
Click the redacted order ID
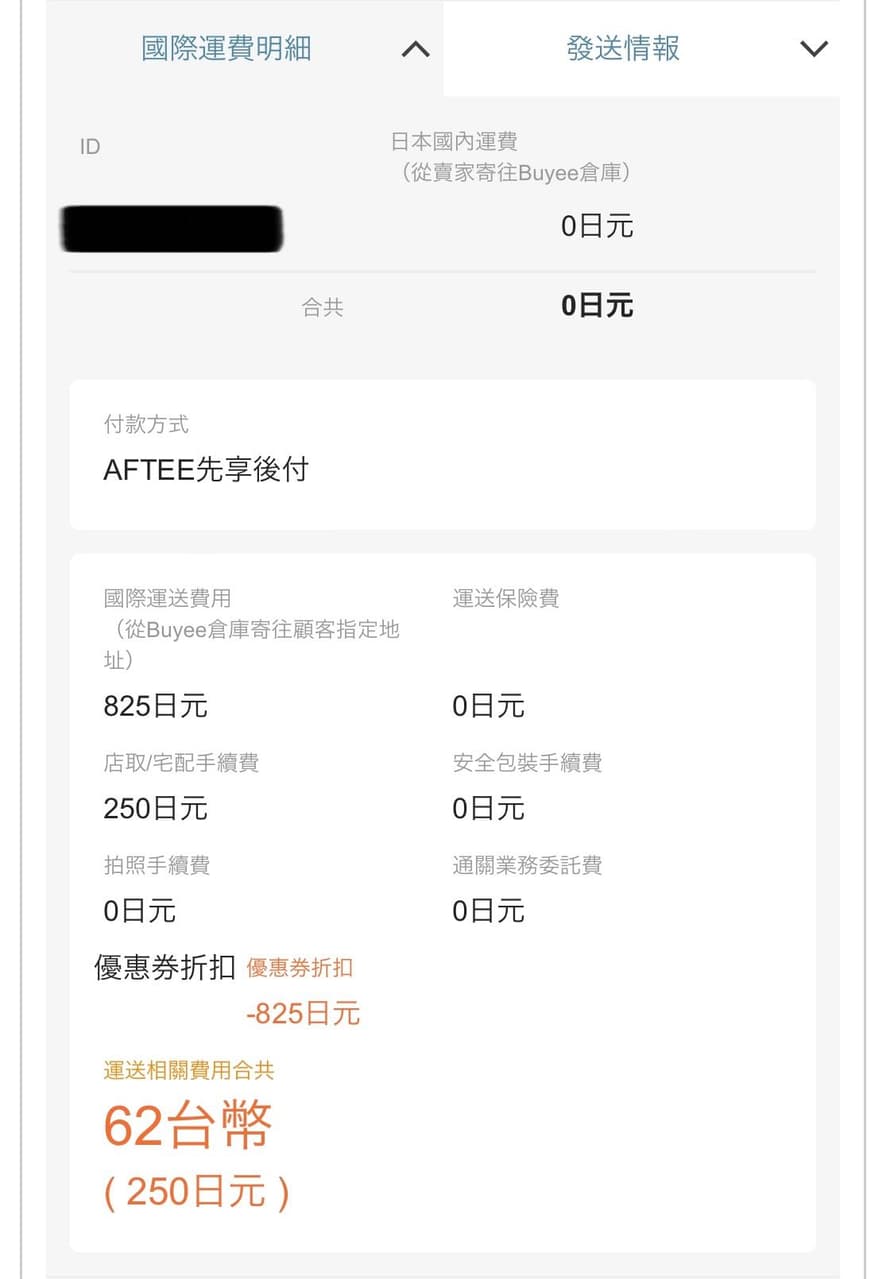pos(171,228)
